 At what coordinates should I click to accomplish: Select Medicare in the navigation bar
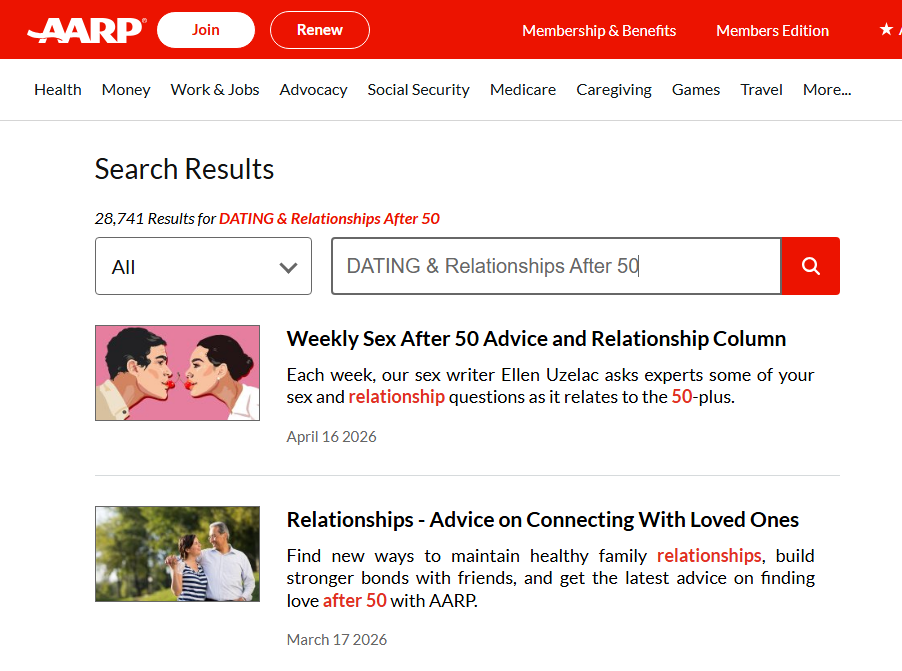click(523, 90)
